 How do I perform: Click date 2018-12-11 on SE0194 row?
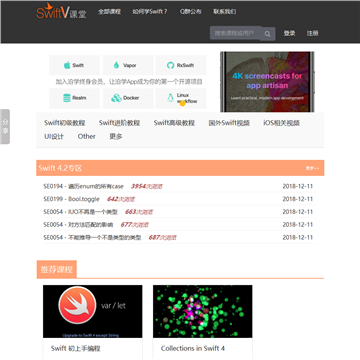[298, 186]
